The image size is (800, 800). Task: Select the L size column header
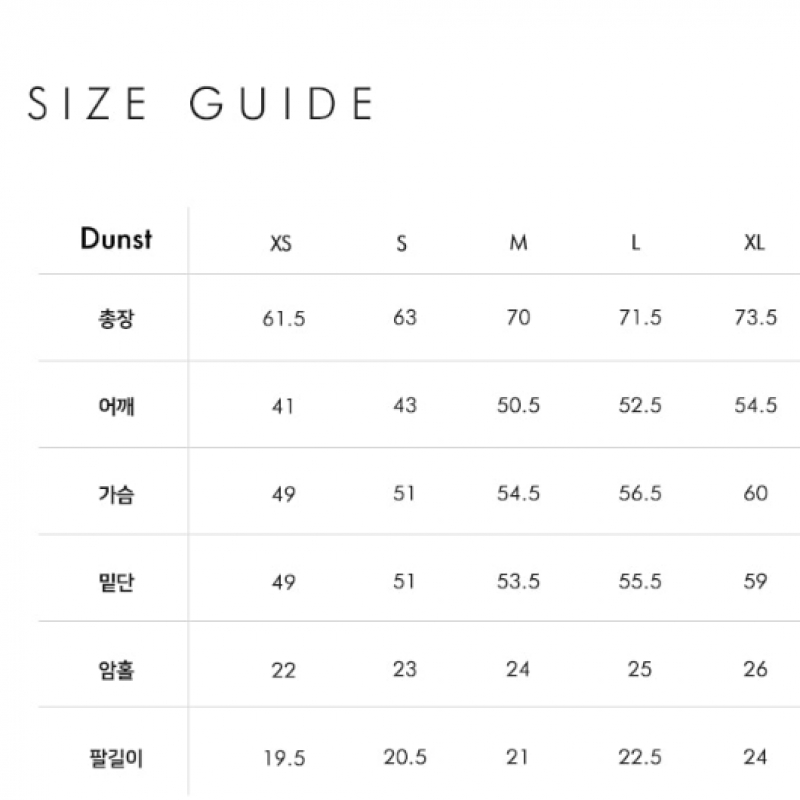point(635,242)
